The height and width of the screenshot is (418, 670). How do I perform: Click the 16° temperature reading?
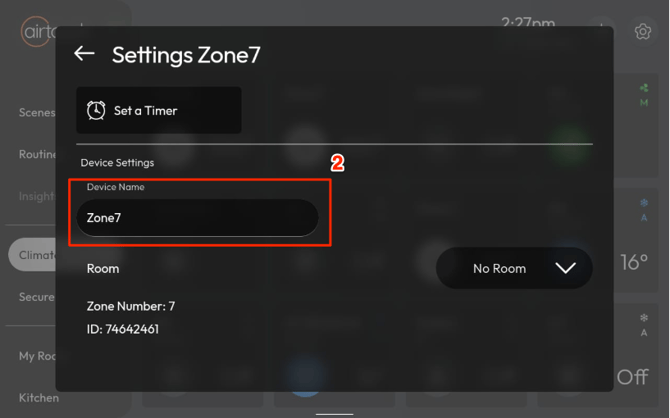click(x=634, y=262)
